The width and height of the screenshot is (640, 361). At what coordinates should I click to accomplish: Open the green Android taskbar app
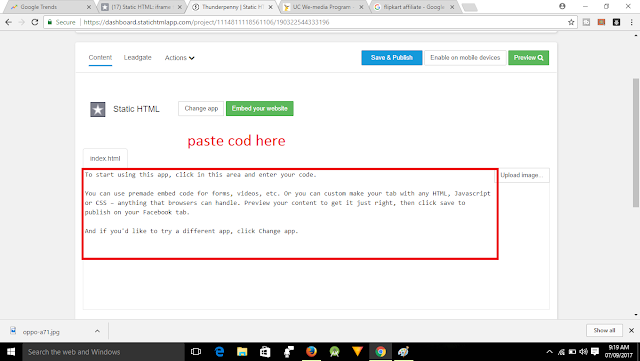click(x=334, y=352)
